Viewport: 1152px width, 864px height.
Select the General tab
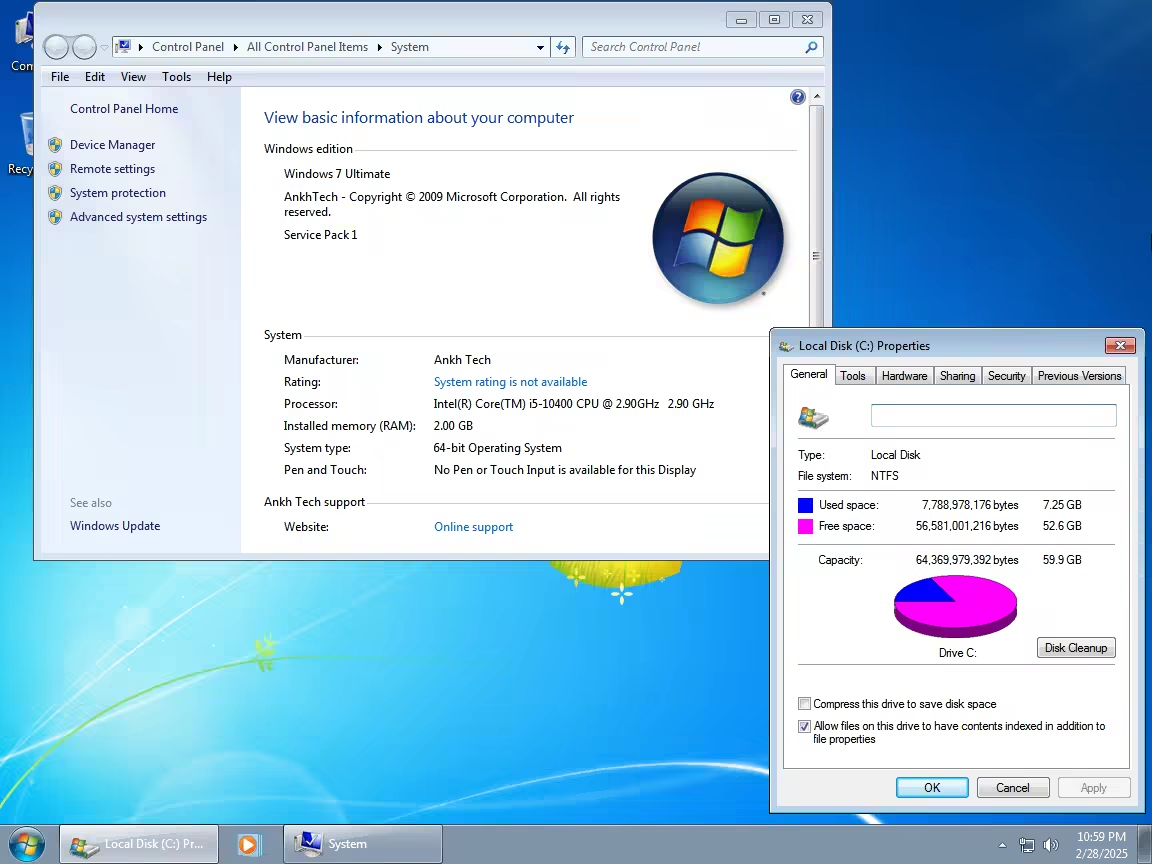coord(808,374)
